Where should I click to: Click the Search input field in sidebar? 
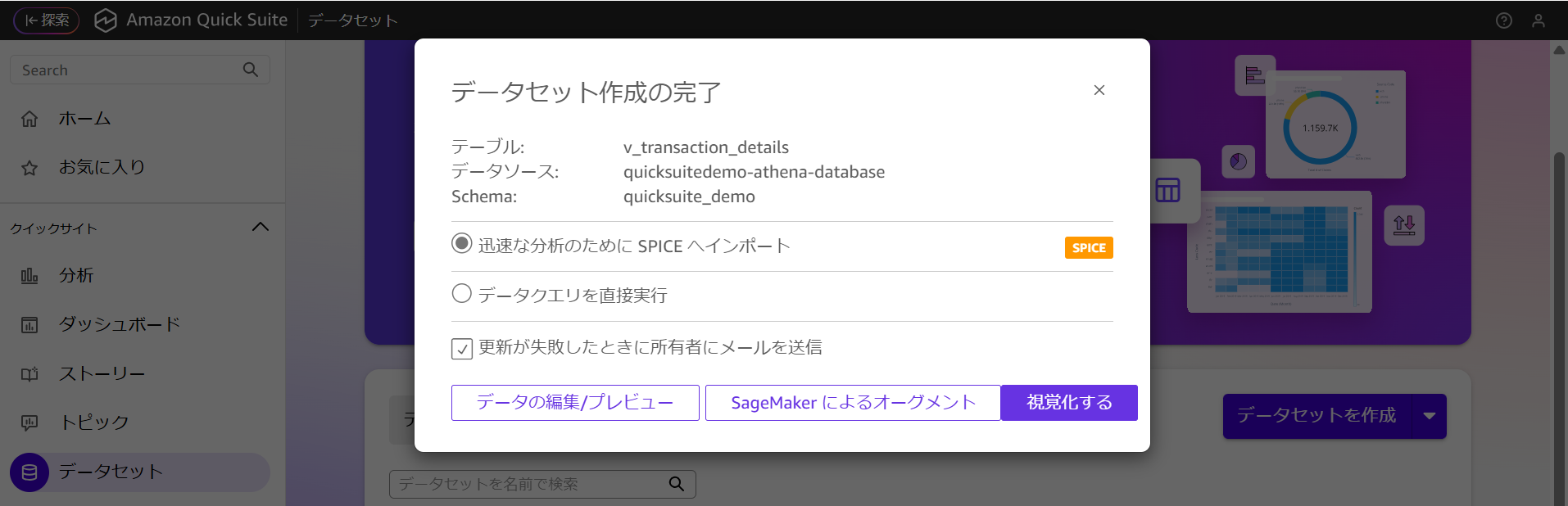140,70
